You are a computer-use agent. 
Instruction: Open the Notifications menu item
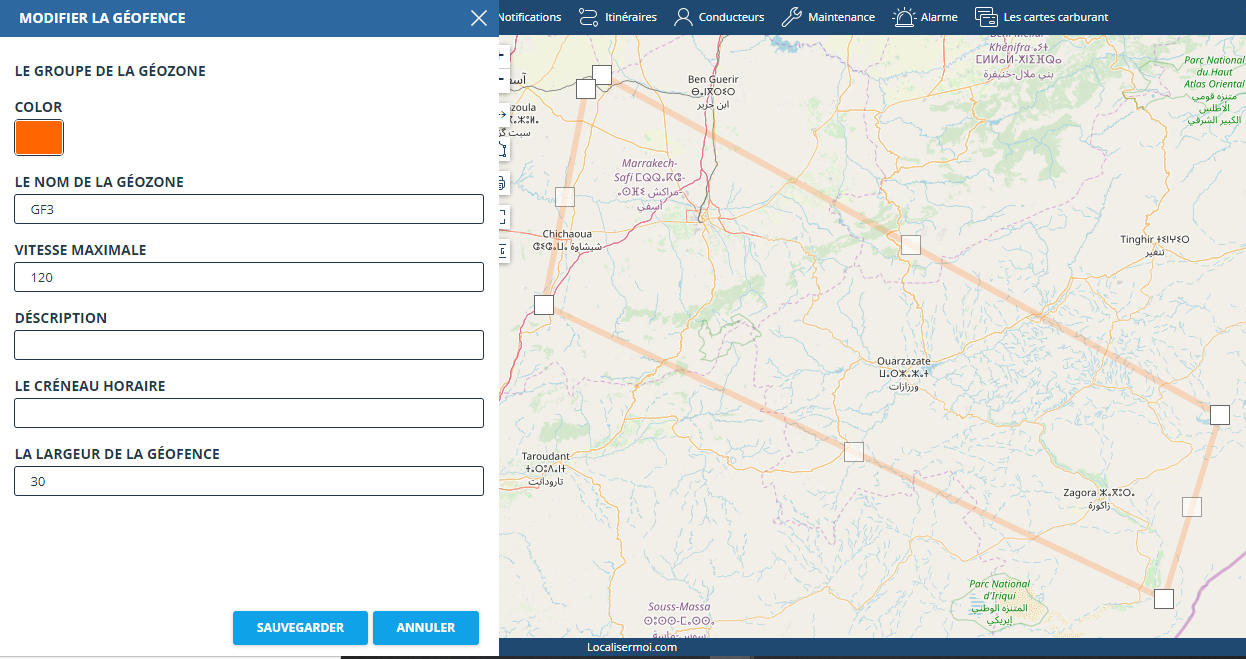pos(529,17)
